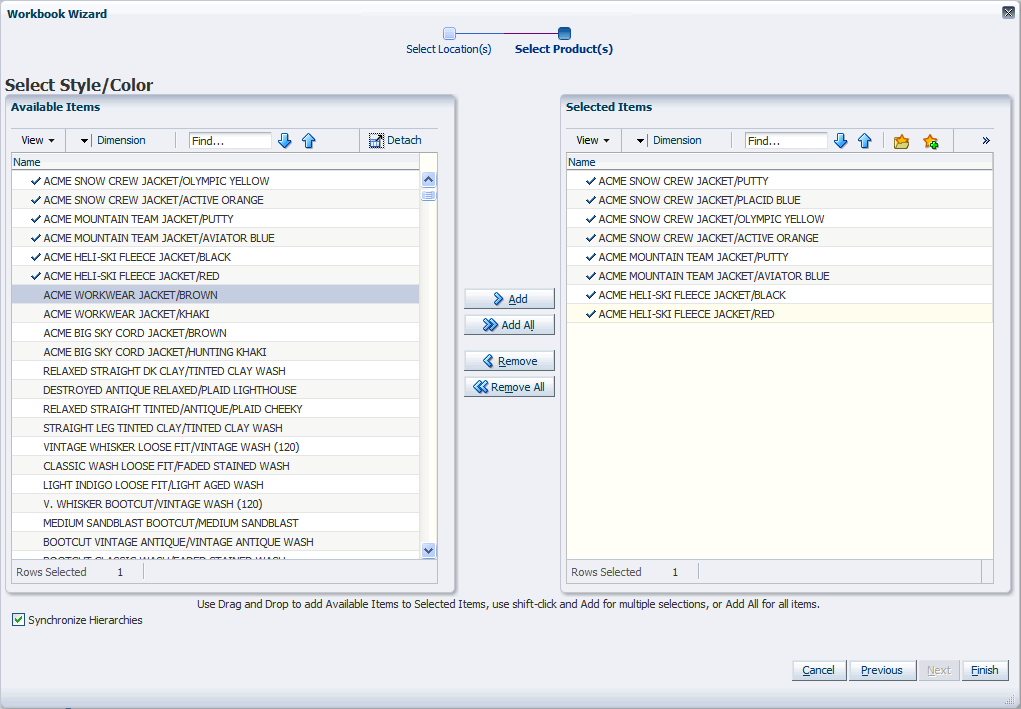1021x709 pixels.
Task: Select ACME SNOW CREW JACKET/ACTIVE ORANGE in Available Items
Action: coord(216,200)
